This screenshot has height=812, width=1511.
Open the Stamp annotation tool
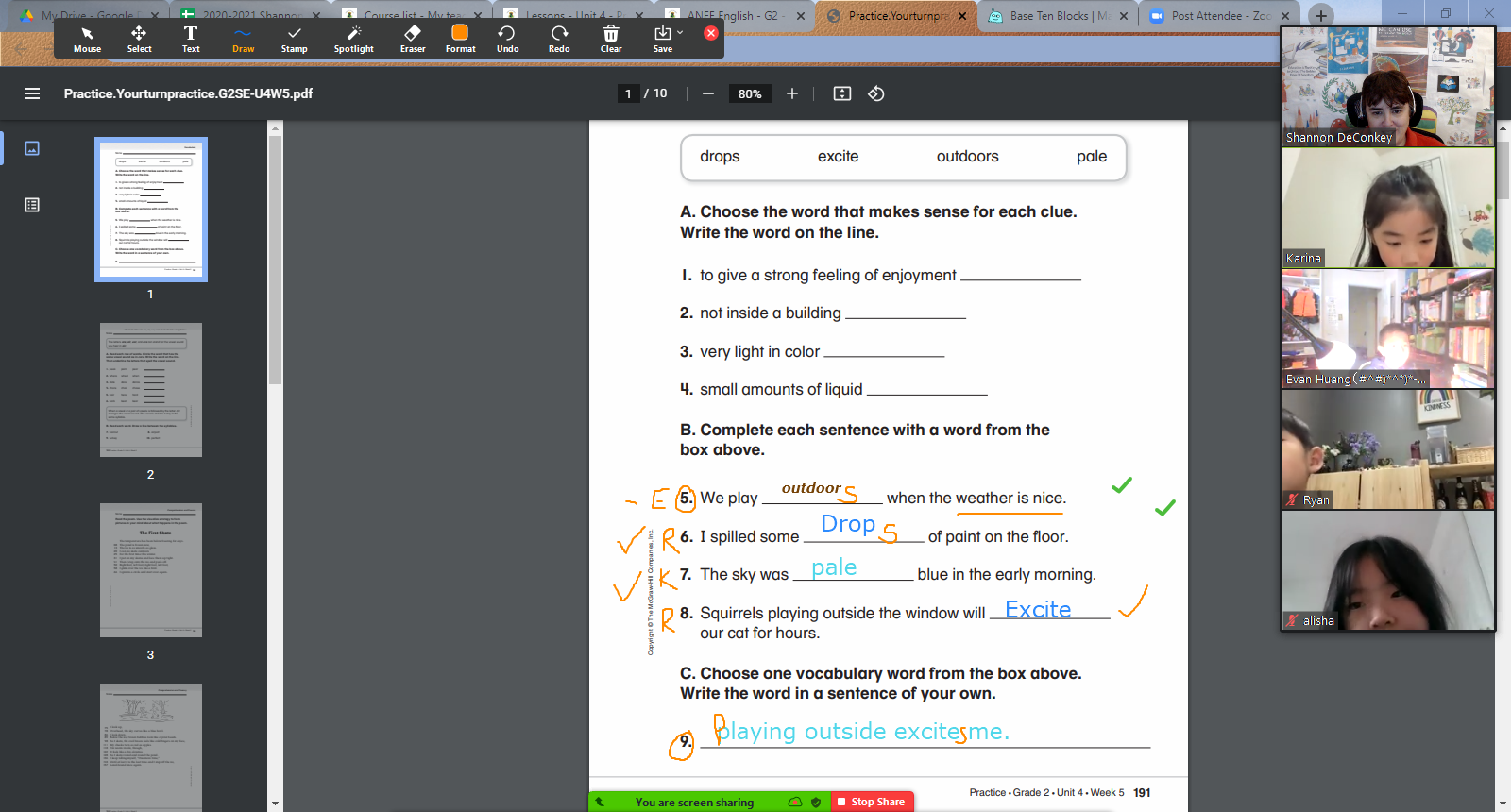[x=294, y=40]
